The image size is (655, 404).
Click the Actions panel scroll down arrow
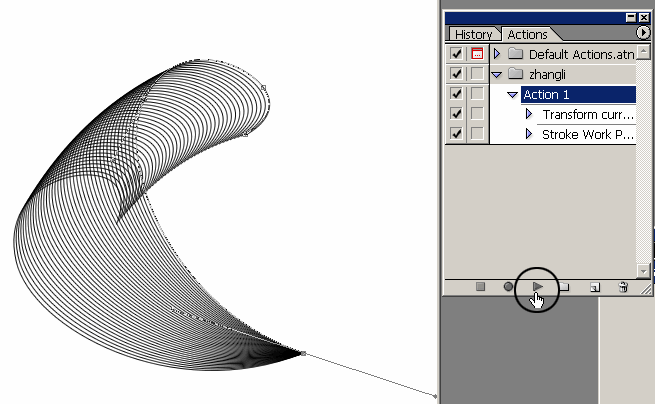(x=643, y=271)
